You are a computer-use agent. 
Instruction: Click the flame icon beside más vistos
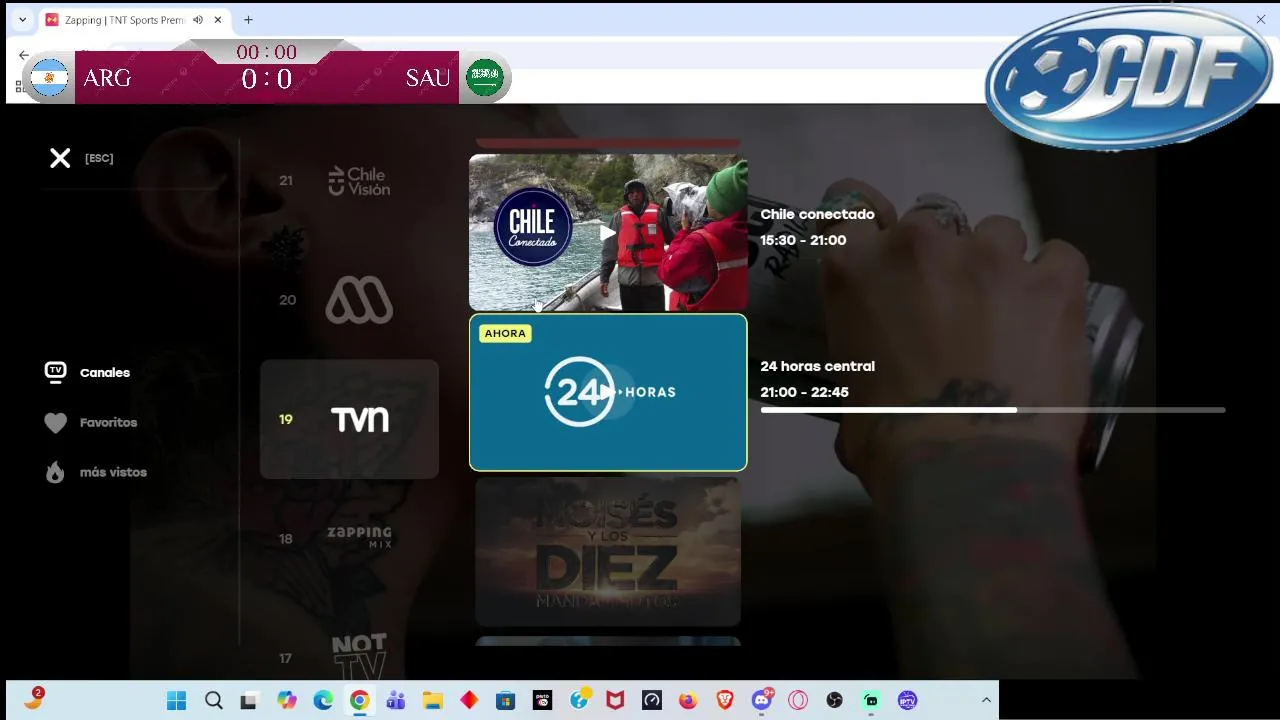55,472
